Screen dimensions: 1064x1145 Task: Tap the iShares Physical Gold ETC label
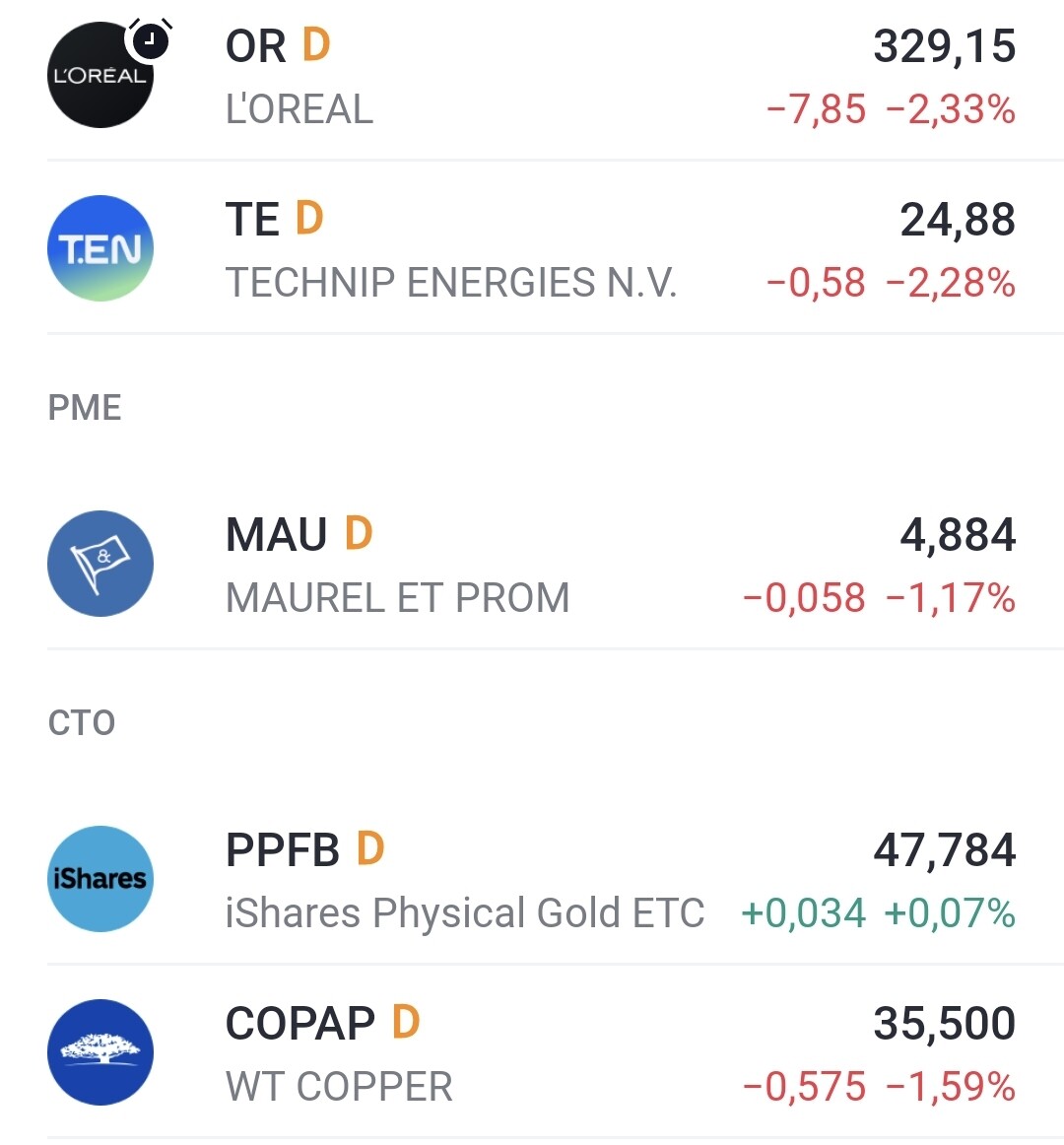[x=465, y=912]
